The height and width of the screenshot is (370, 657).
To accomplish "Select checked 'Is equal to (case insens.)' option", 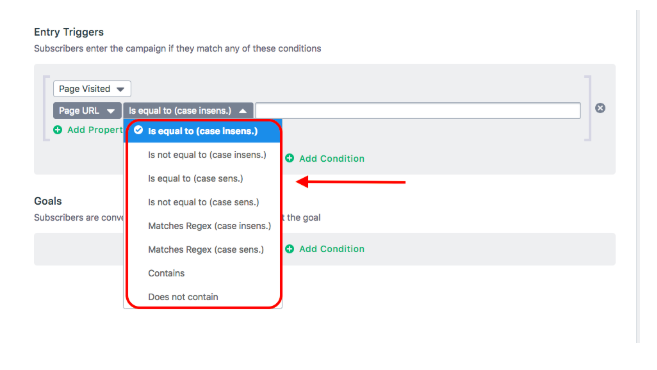I will pyautogui.click(x=203, y=131).
